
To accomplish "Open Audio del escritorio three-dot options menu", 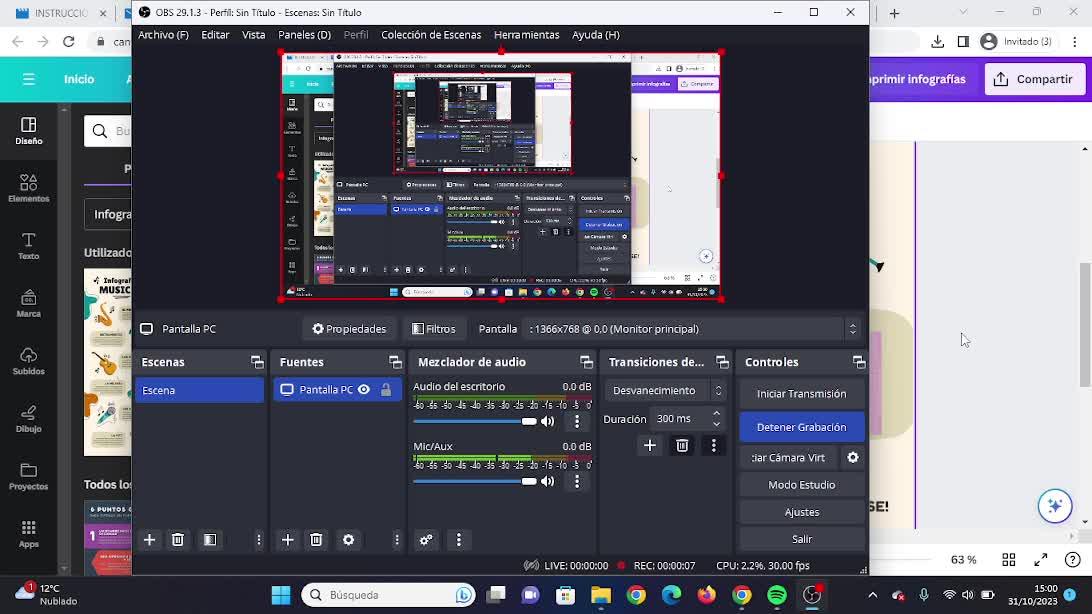I will 577,421.
